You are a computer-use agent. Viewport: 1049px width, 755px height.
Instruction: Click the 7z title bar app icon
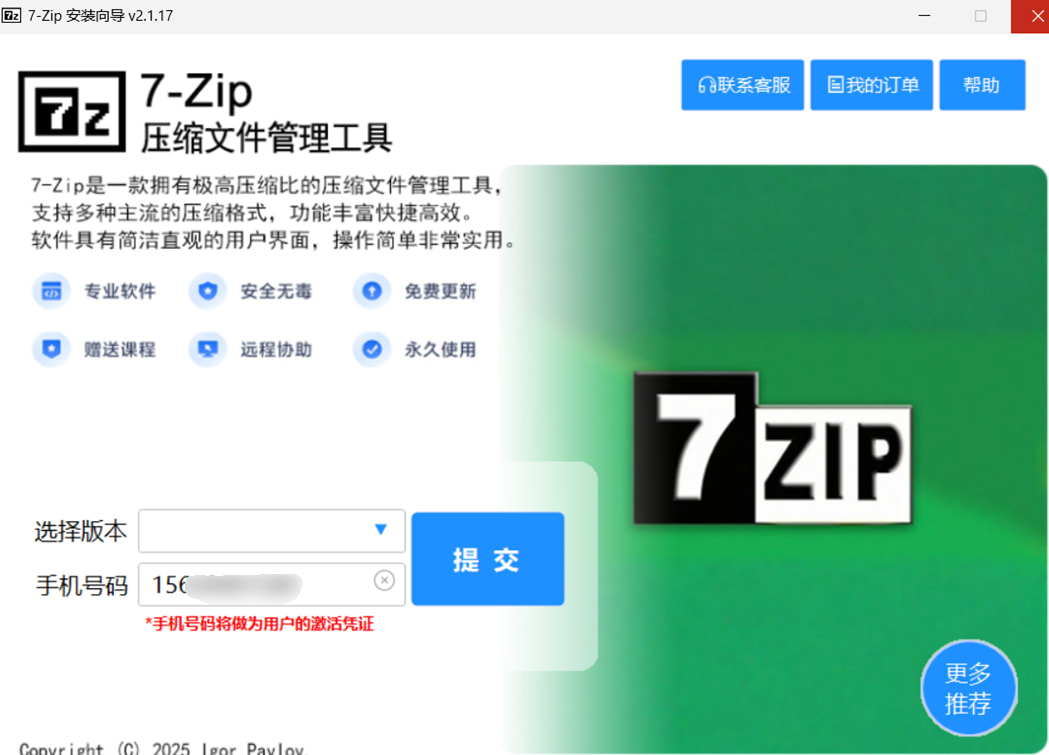click(x=11, y=15)
